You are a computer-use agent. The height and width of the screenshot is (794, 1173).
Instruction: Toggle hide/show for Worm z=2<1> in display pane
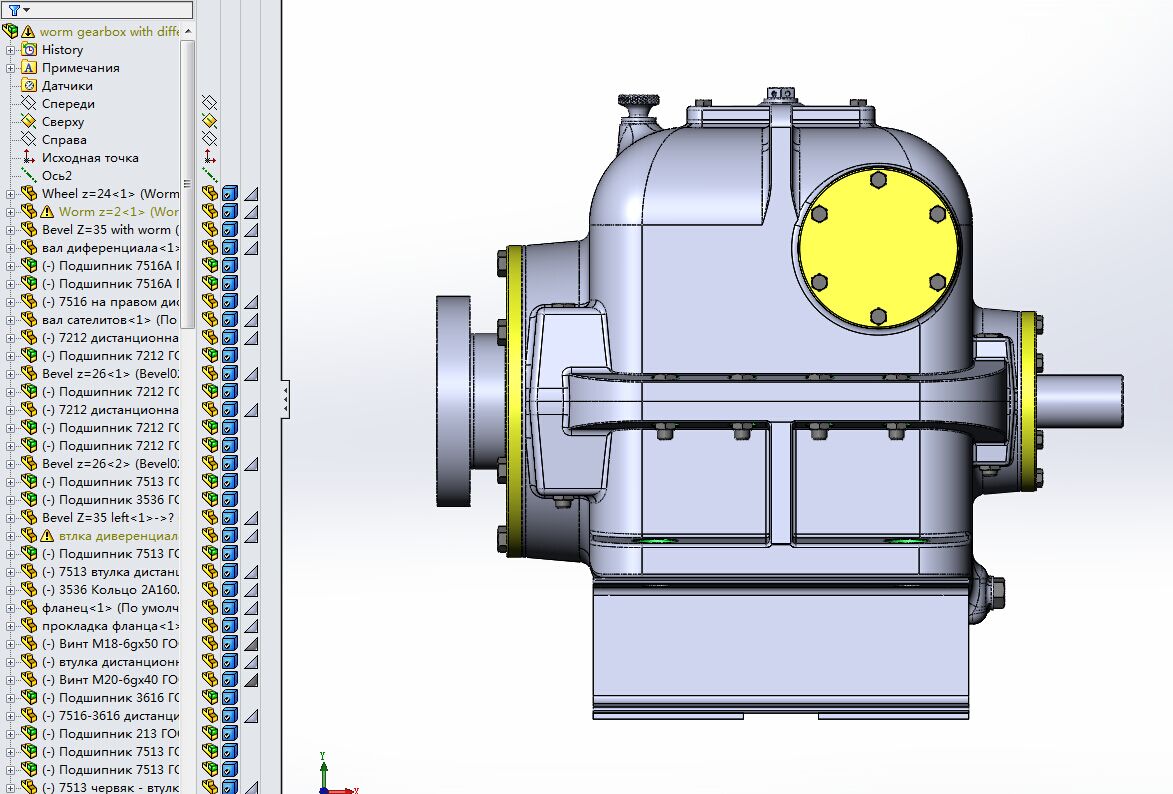click(x=209, y=212)
